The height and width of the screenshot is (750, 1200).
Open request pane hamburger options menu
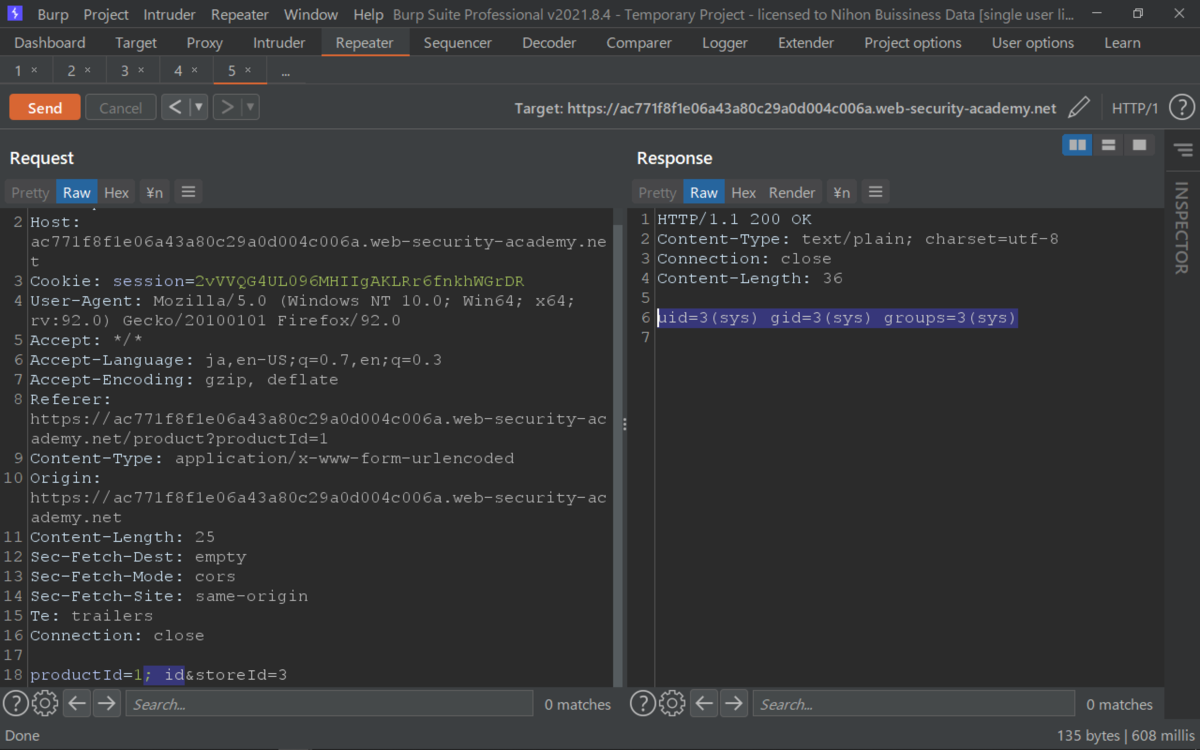(188, 192)
